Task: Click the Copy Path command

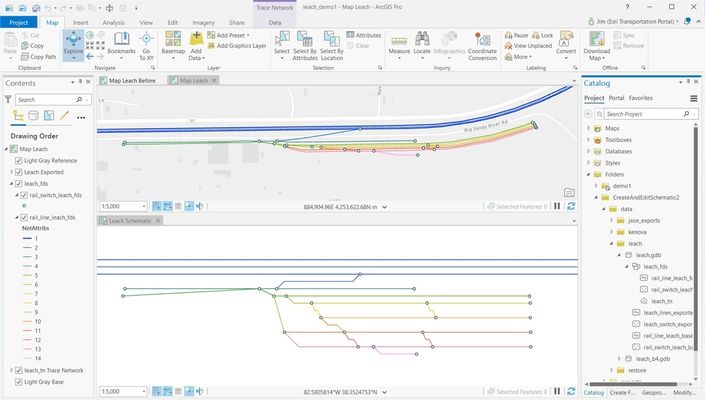Action: [x=38, y=57]
